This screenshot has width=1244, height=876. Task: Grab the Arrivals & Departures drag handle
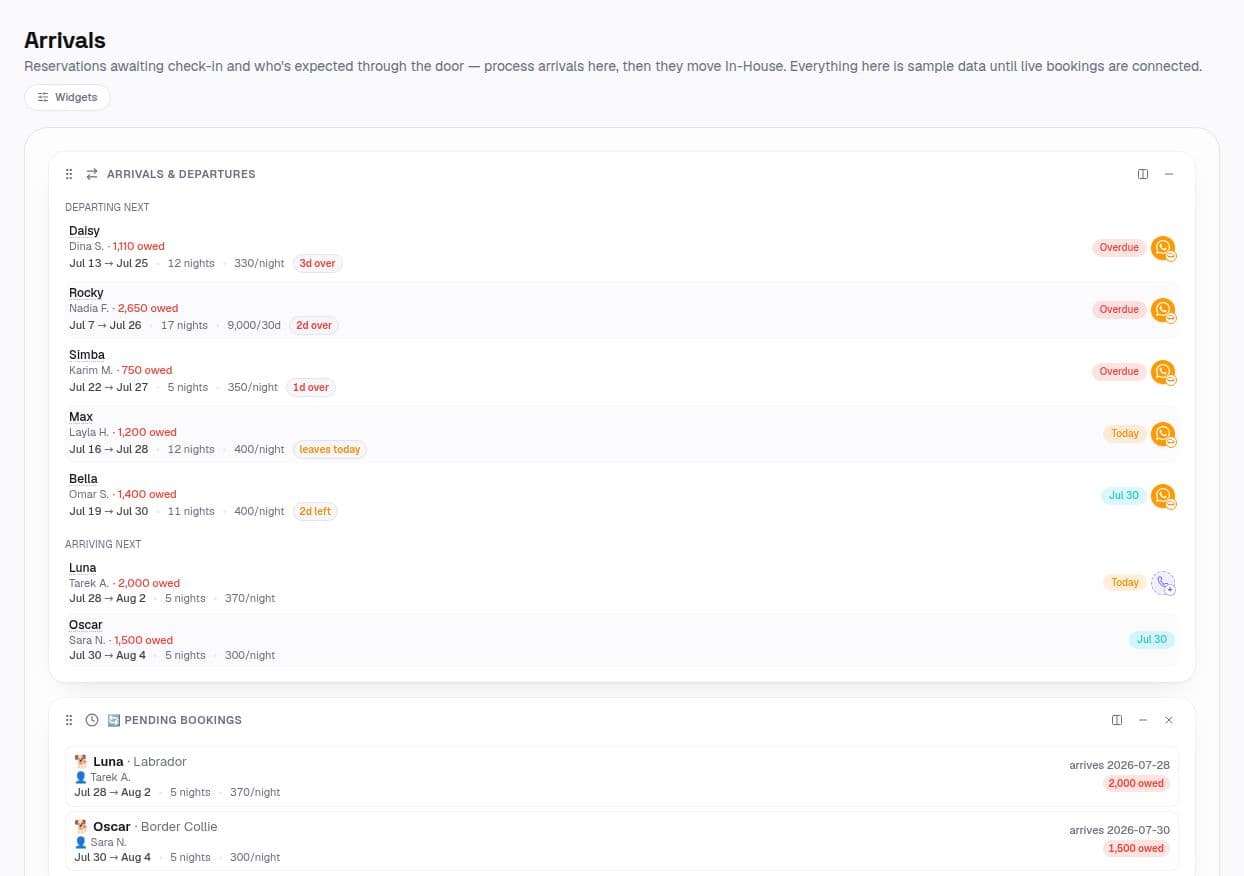tap(69, 174)
